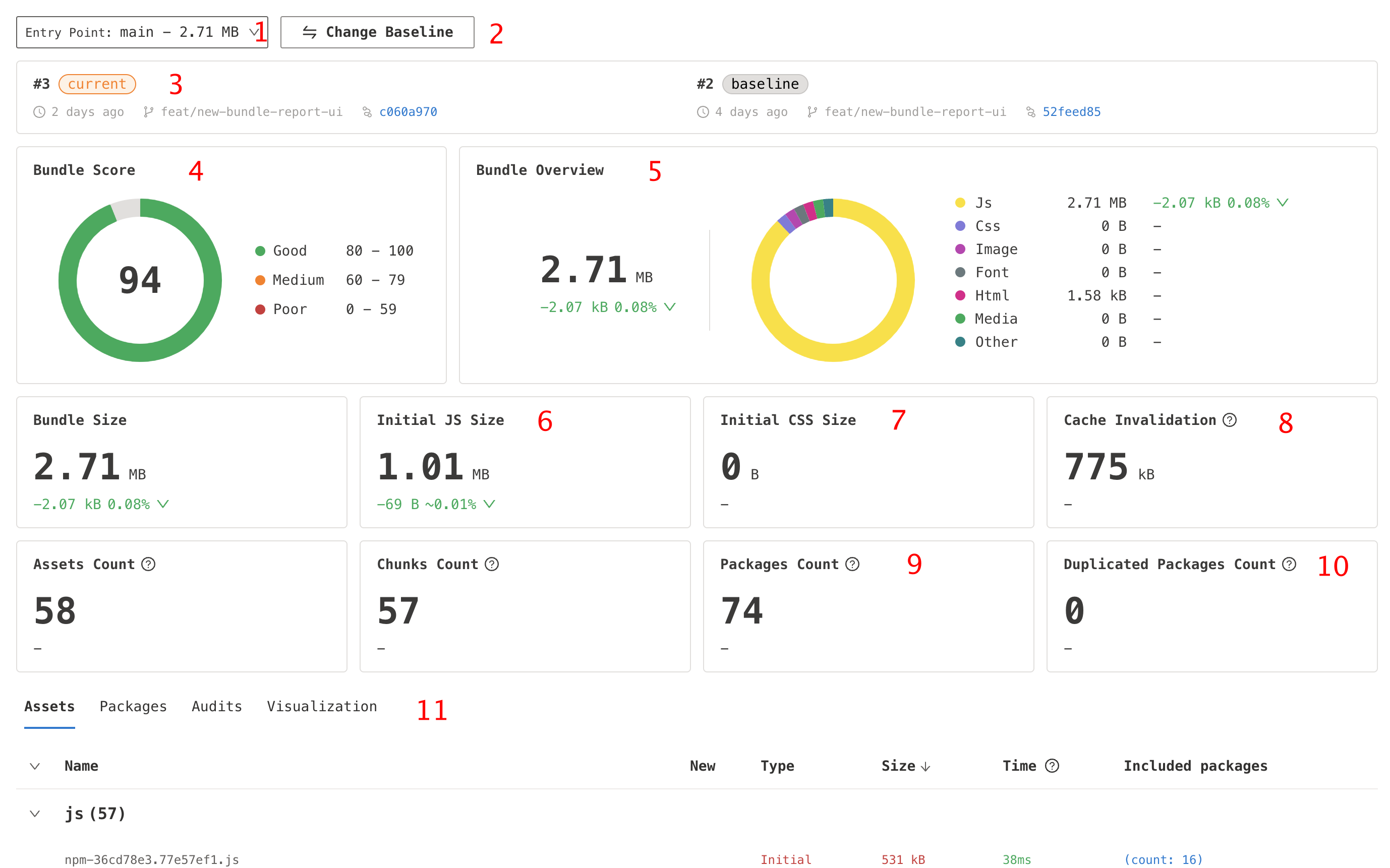Screen dimensions: 1390x868
Task: Open the Entry Point main dropdown
Action: 142,32
